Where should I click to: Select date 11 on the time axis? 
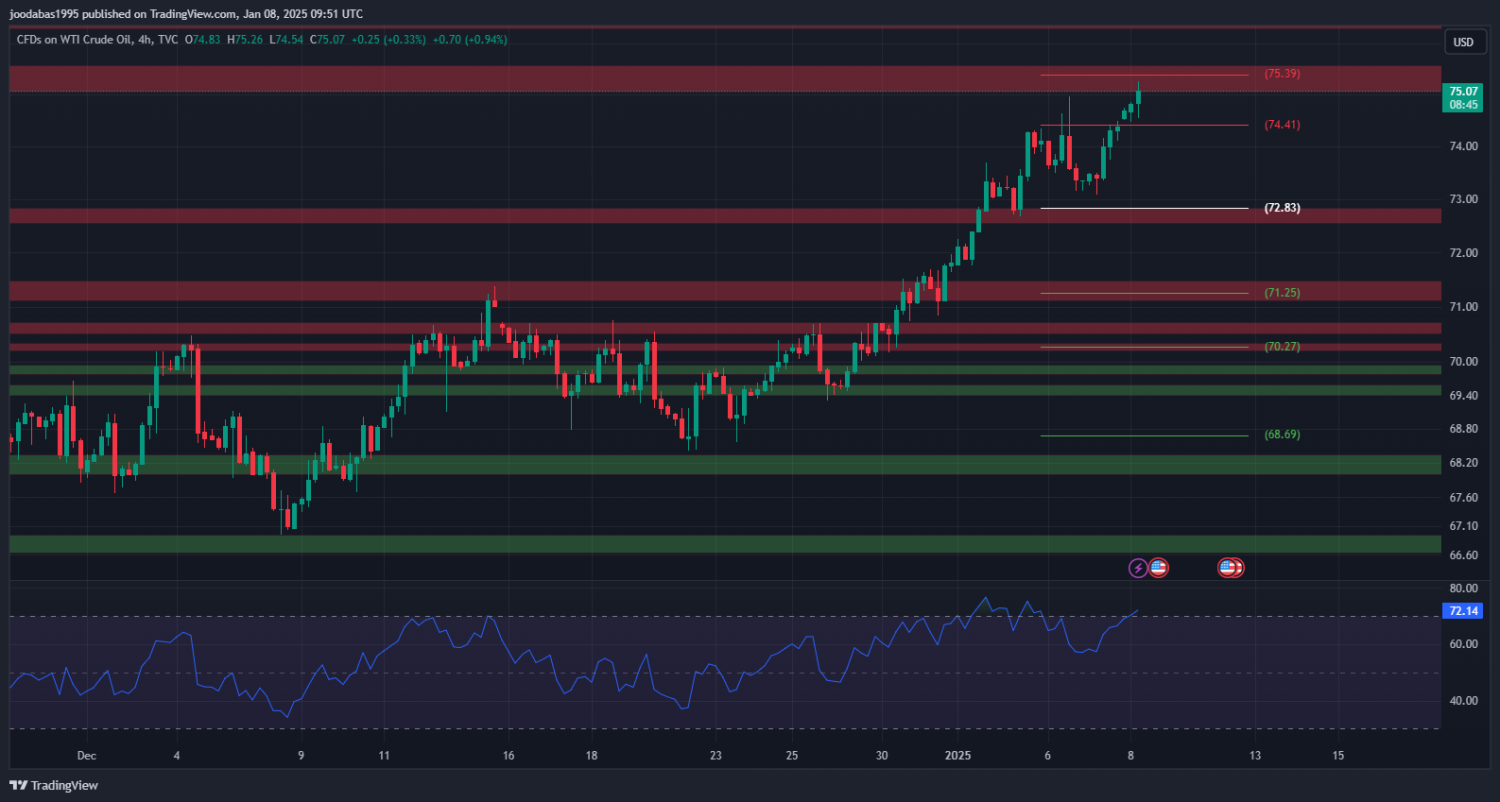point(384,756)
